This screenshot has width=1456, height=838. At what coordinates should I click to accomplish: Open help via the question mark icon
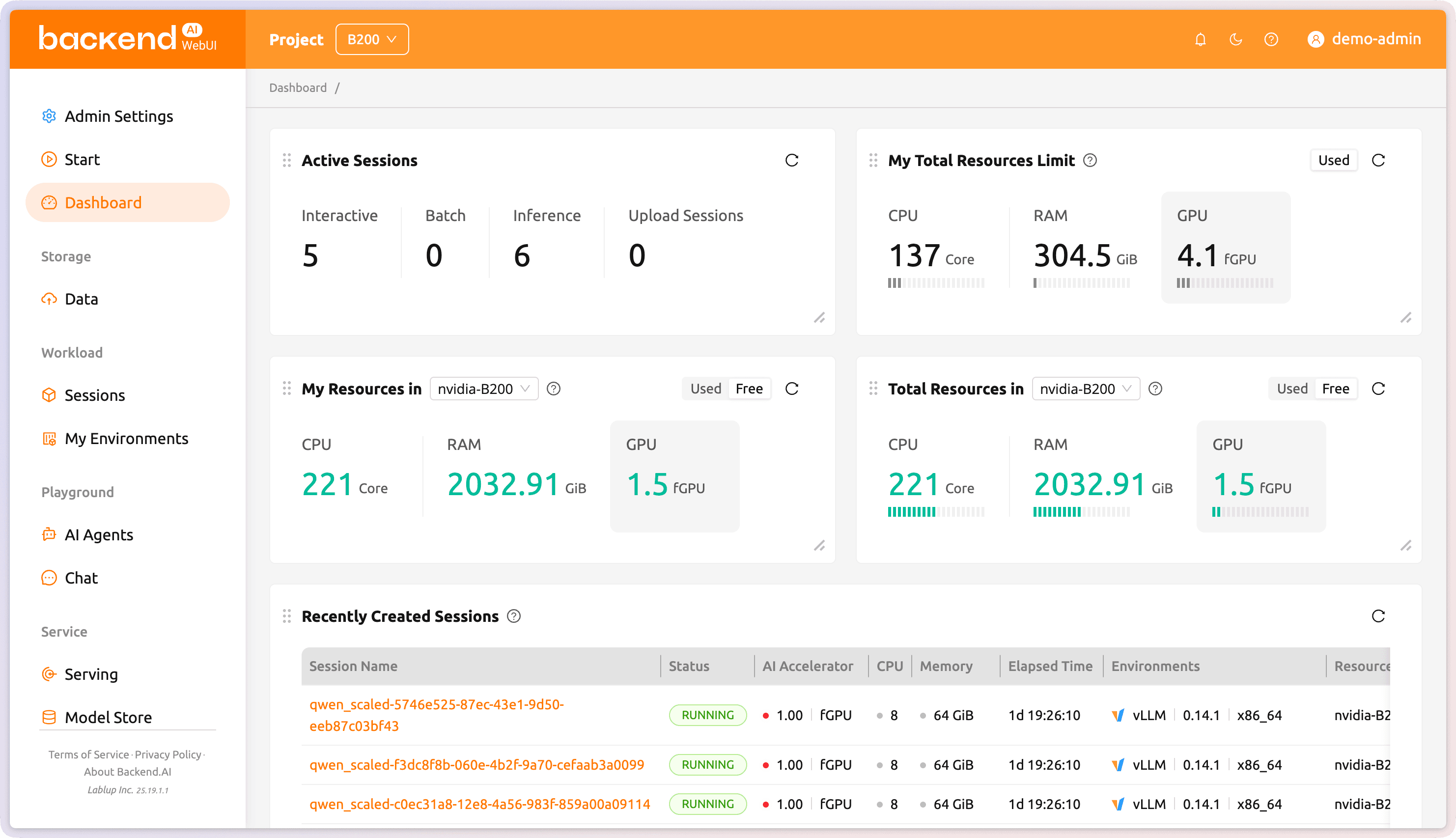coord(1271,39)
